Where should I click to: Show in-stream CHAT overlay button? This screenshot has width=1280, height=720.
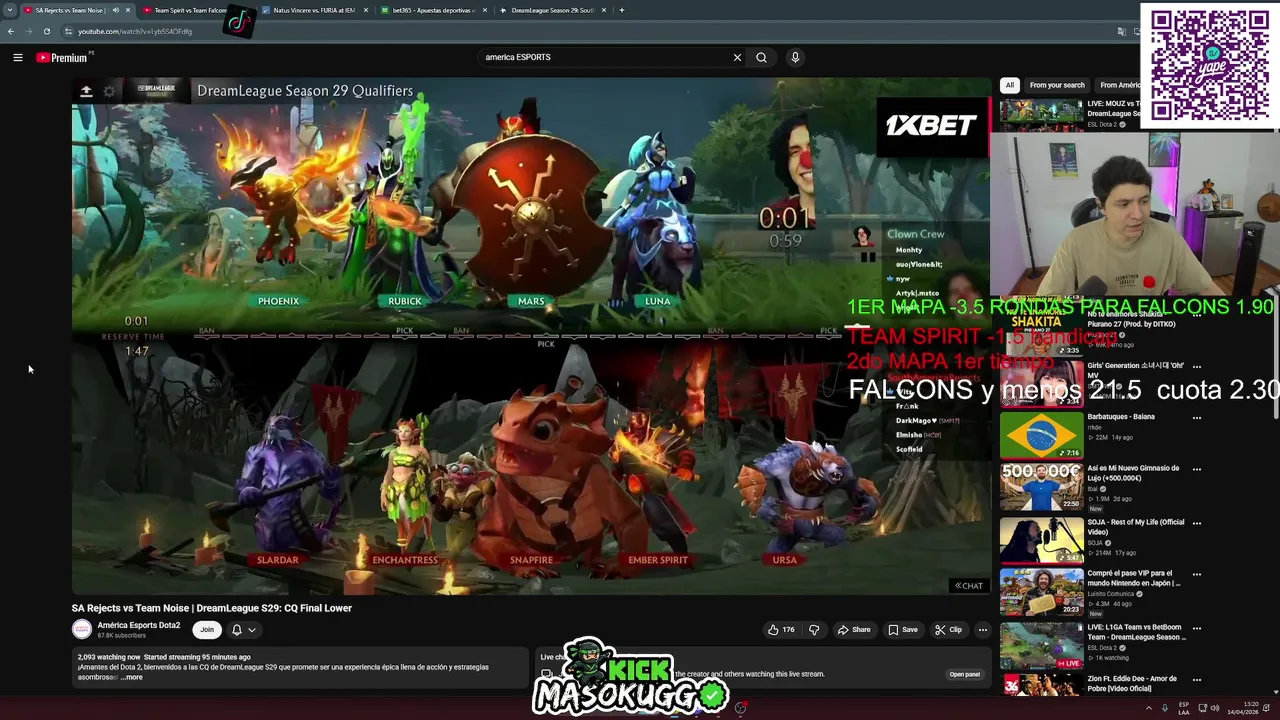tap(969, 586)
